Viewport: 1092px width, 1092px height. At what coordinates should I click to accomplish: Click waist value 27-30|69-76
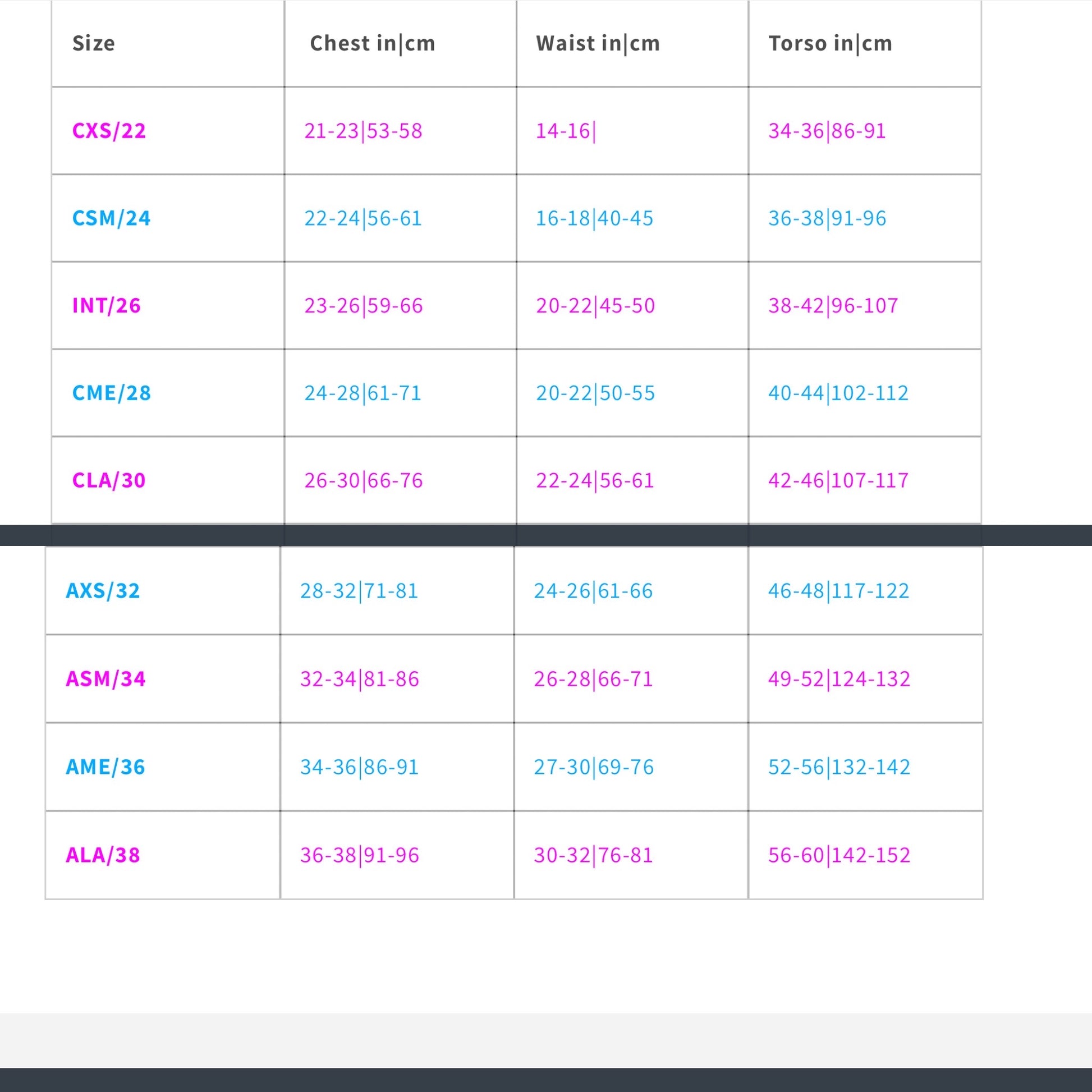pyautogui.click(x=594, y=767)
